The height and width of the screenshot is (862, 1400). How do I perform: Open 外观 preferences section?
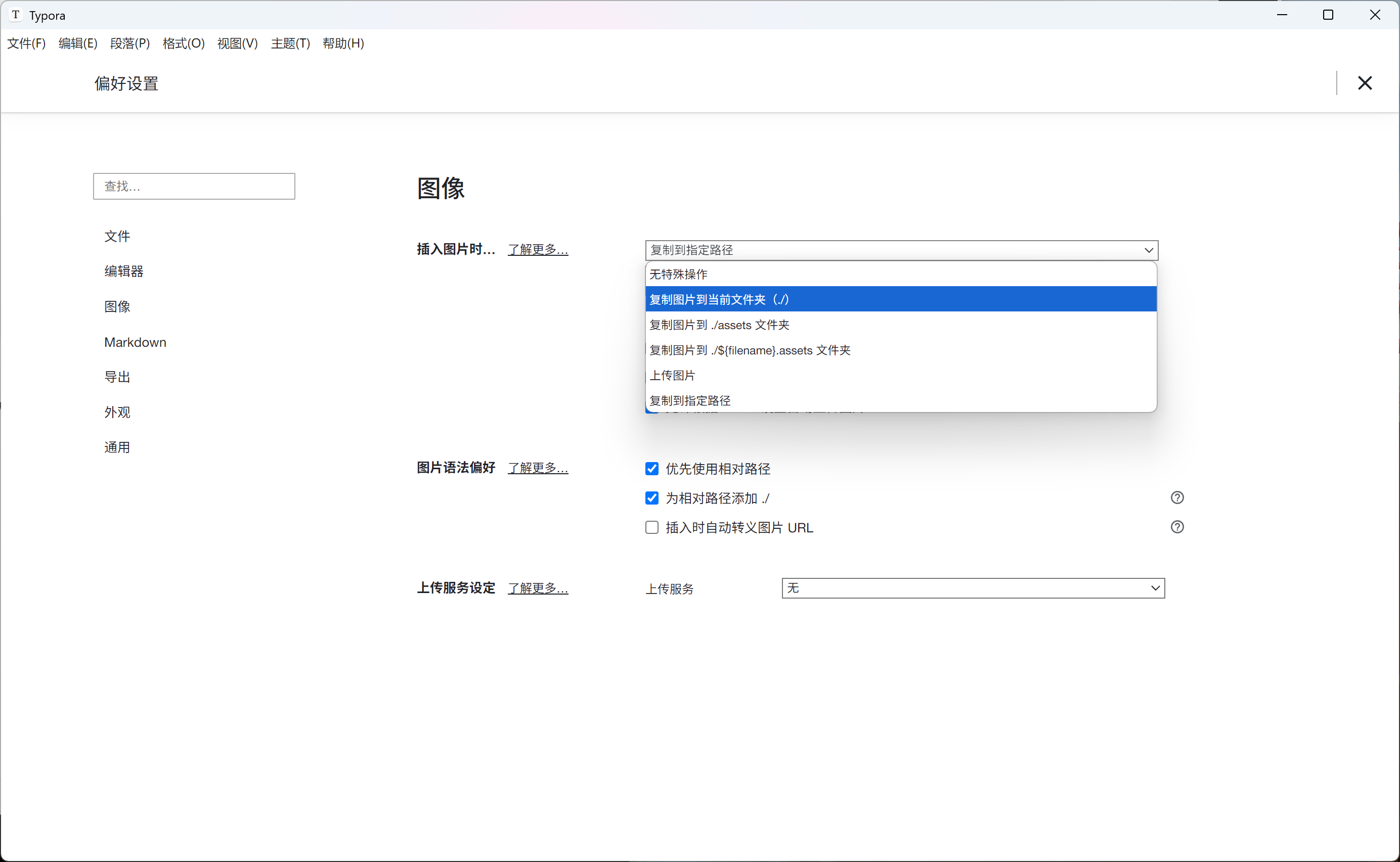tap(117, 412)
